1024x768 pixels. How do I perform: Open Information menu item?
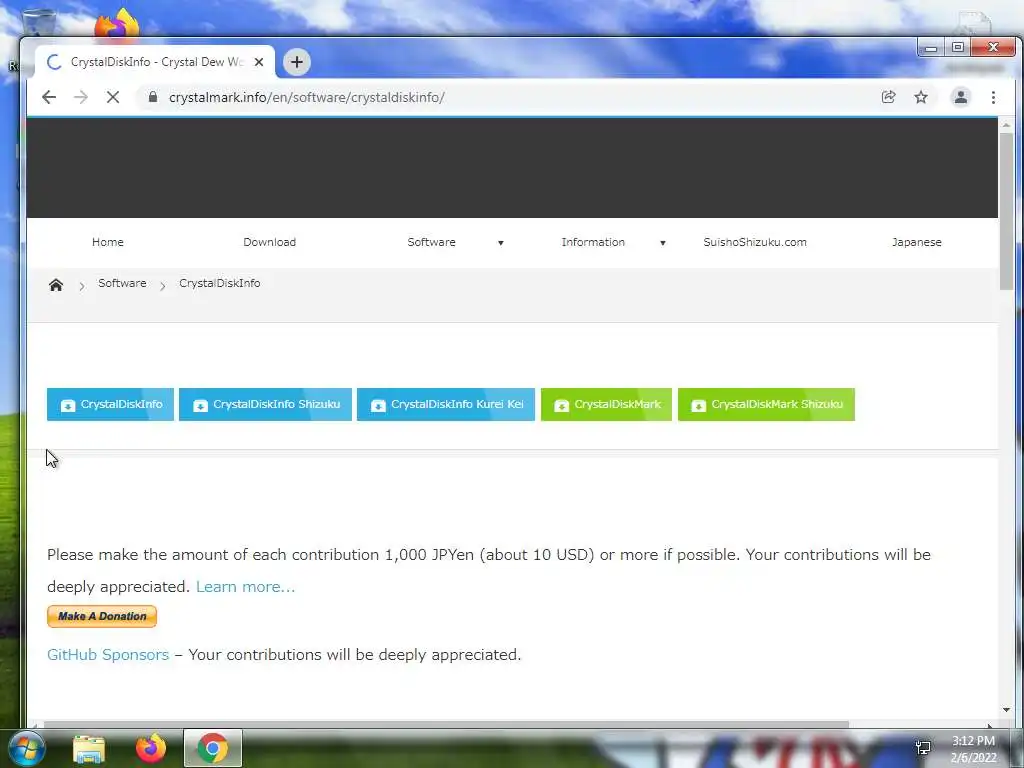[x=593, y=242]
